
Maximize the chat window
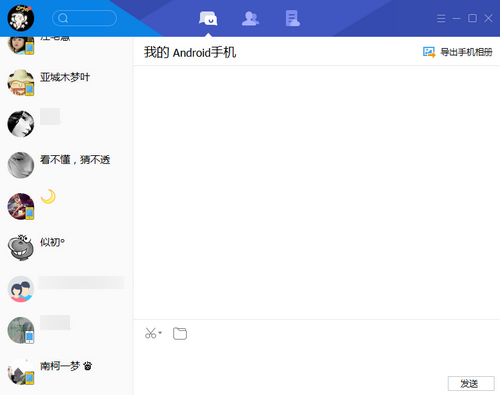(472, 18)
